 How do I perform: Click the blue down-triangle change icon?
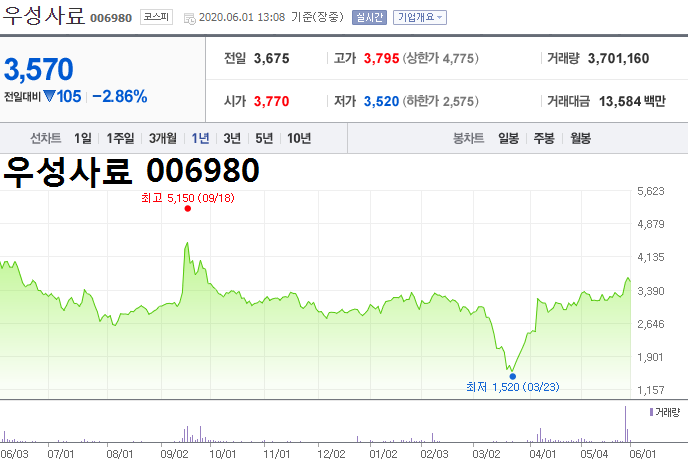49,96
